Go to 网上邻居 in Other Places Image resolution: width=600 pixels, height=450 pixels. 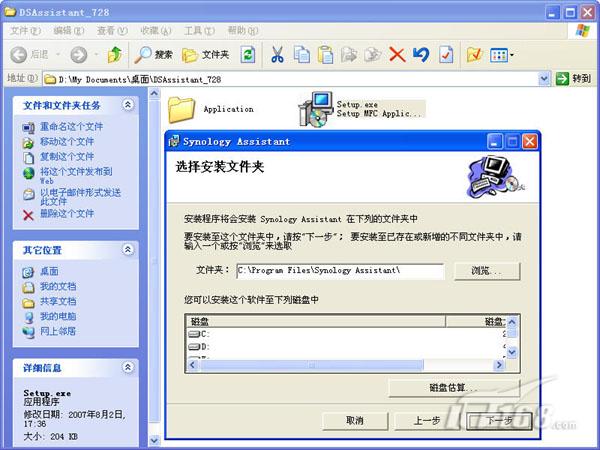pyautogui.click(x=58, y=331)
